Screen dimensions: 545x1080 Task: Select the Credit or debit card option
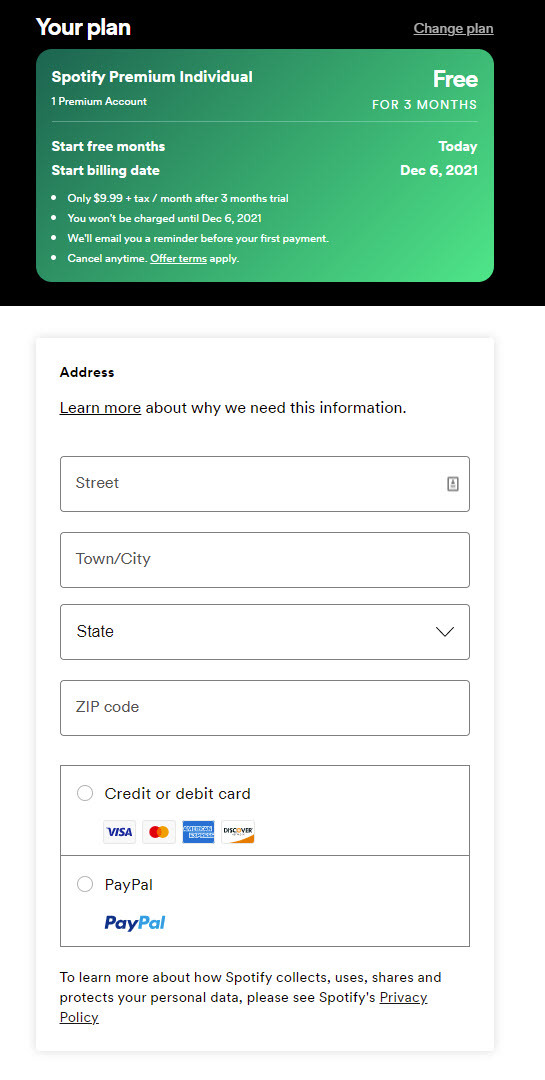[x=85, y=793]
